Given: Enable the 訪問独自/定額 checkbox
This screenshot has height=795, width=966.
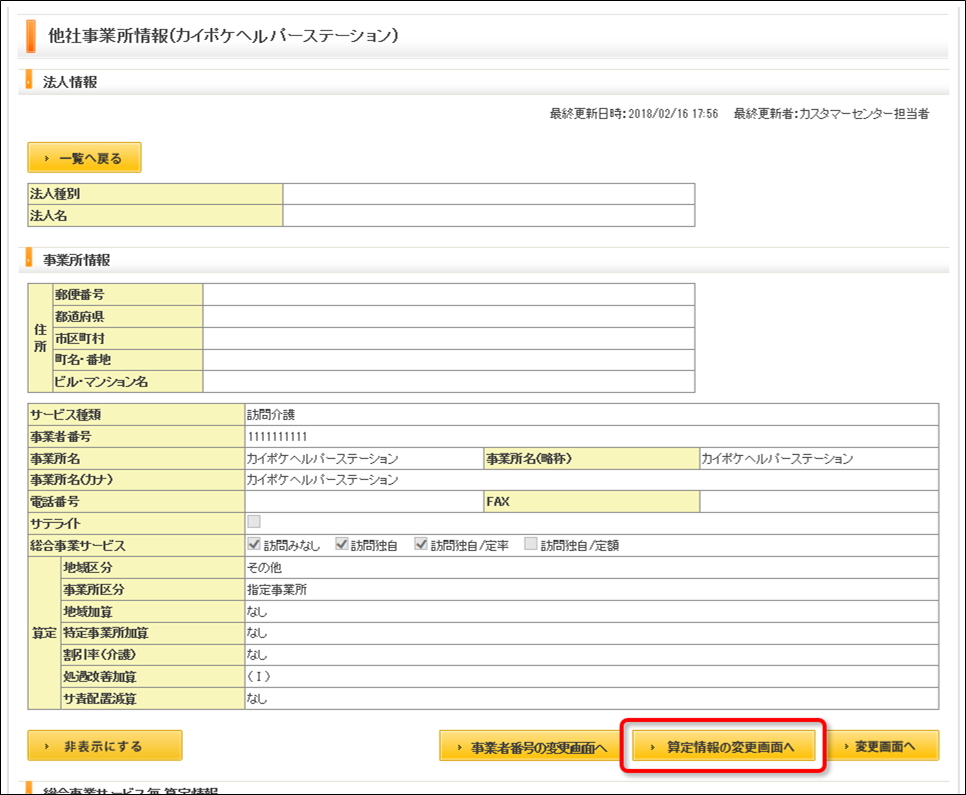Looking at the screenshot, I should [530, 544].
